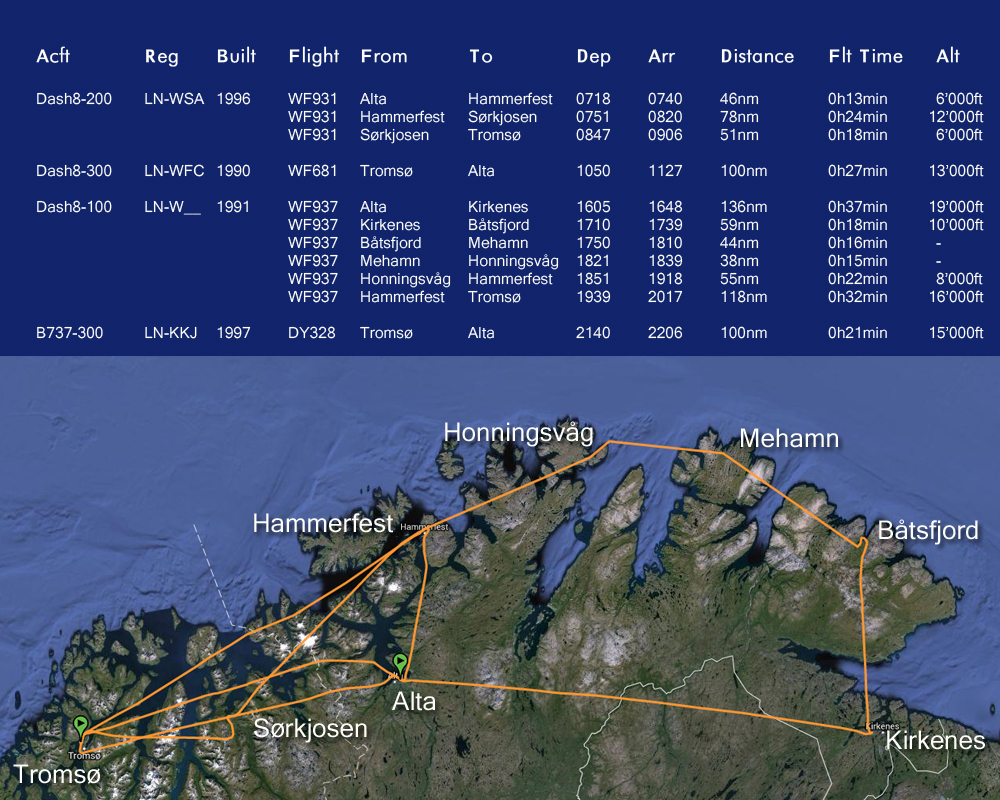
Task: Click flight number DY328 in the table
Action: (312, 333)
